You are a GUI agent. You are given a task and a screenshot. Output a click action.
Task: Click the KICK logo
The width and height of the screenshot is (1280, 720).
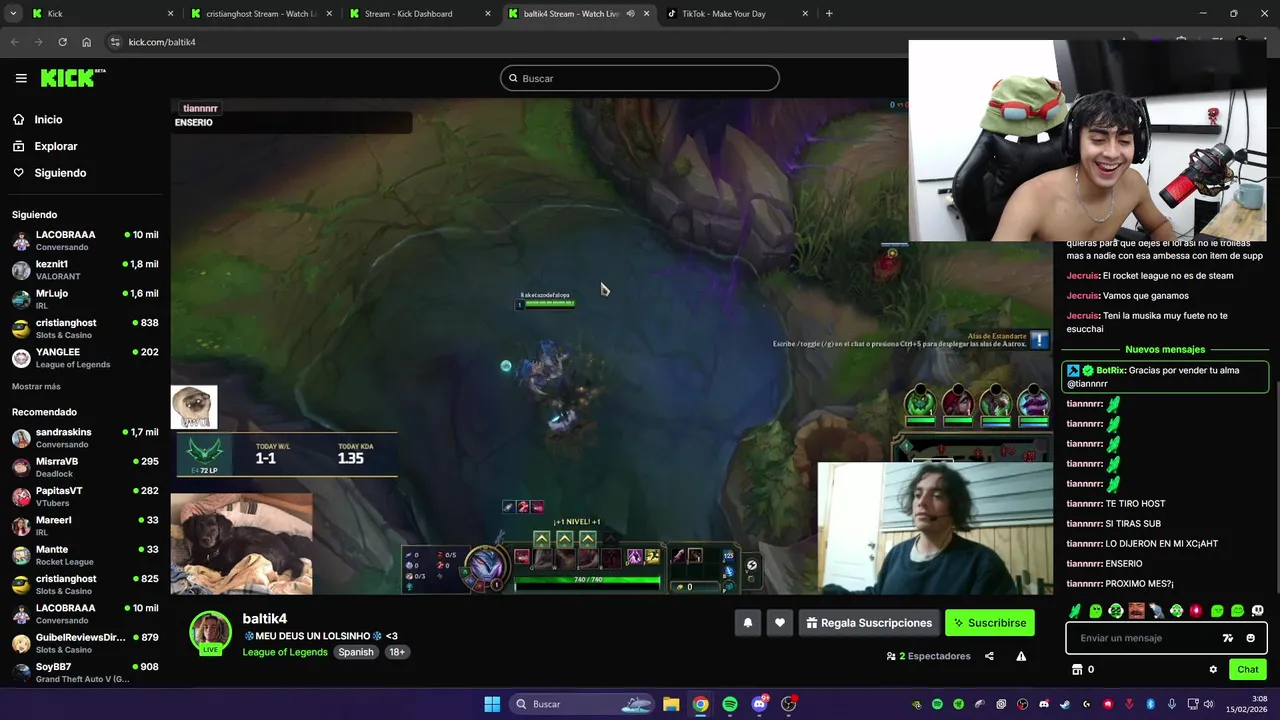pyautogui.click(x=73, y=78)
